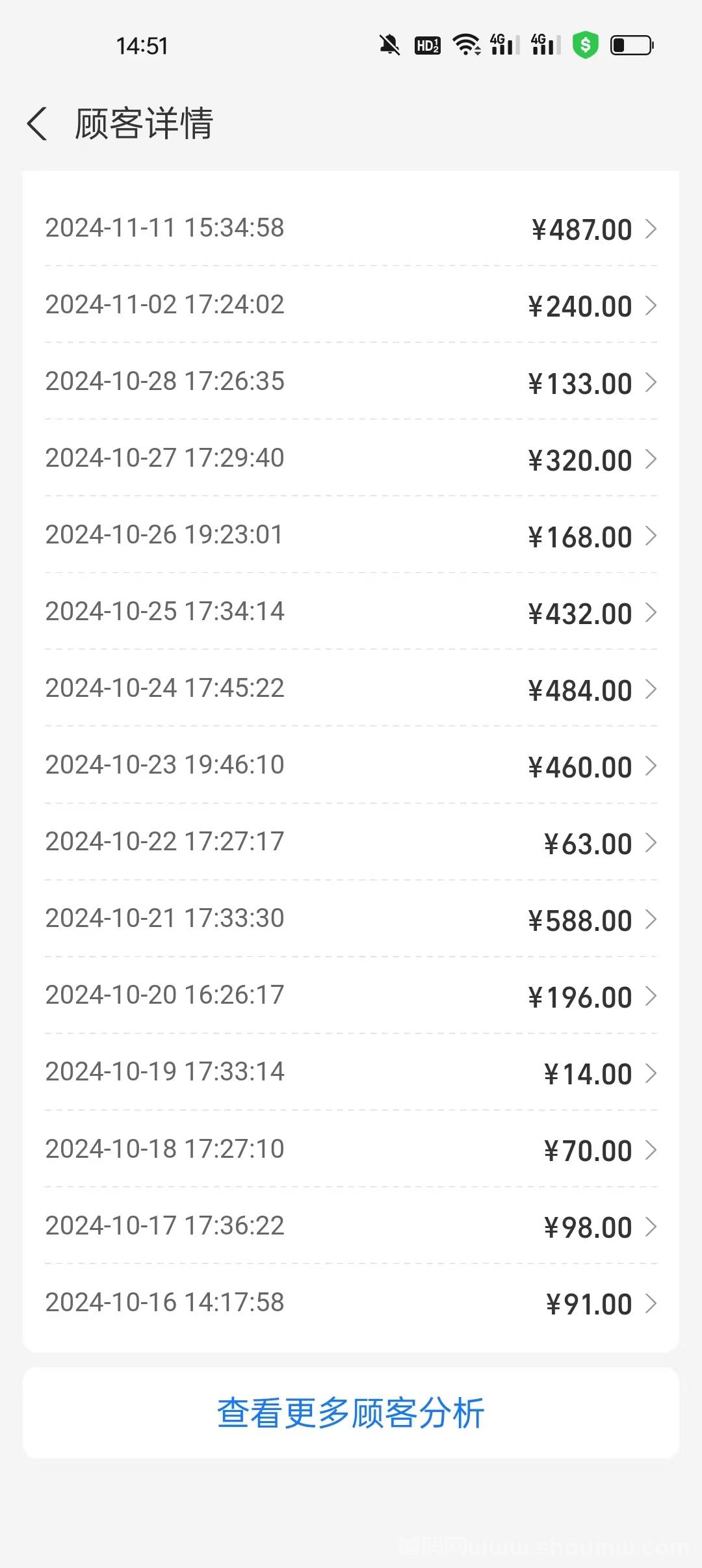Expand the ¥487.00 order chevron

(x=651, y=229)
